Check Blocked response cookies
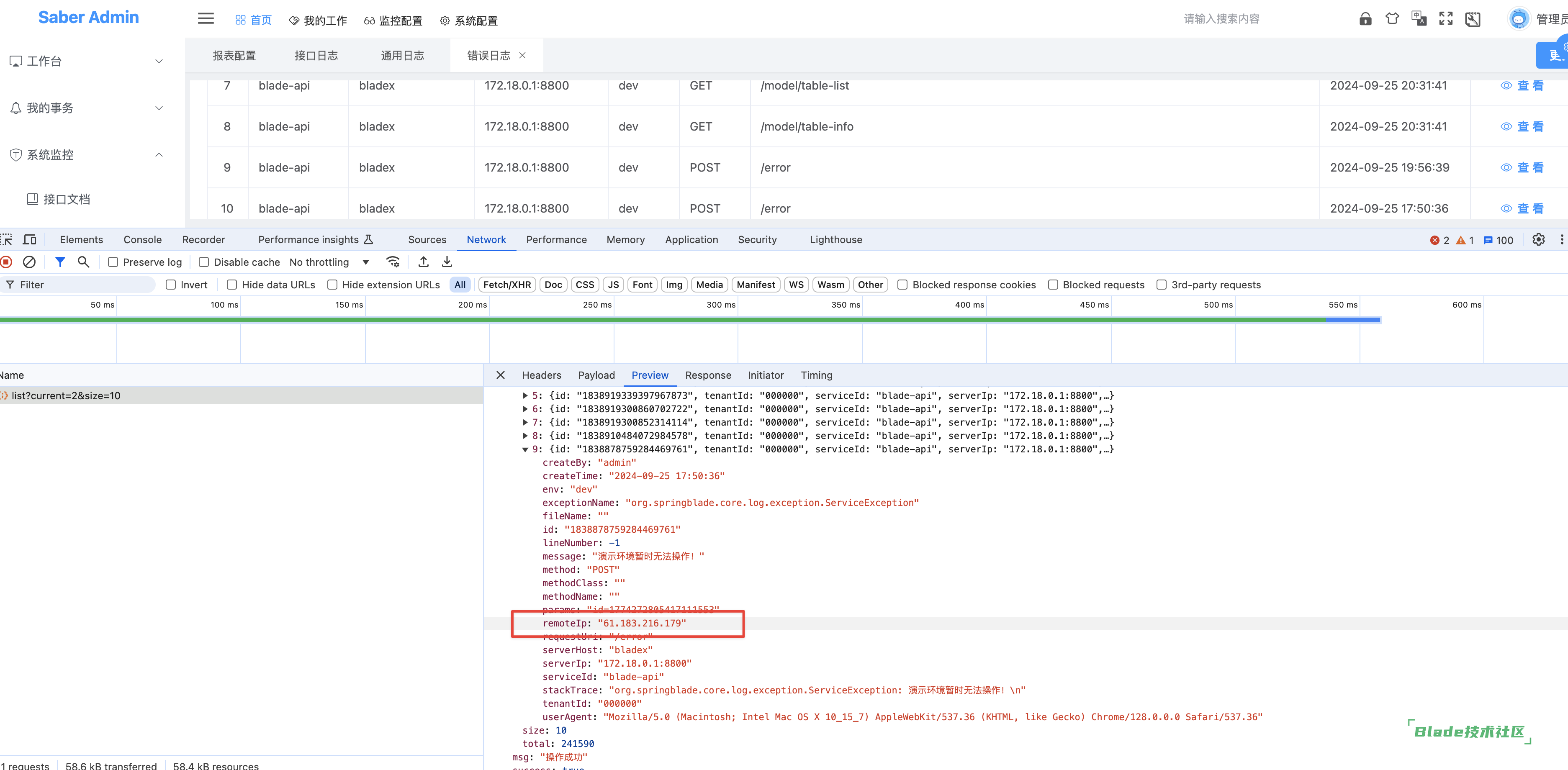The height and width of the screenshot is (770, 1568). [x=903, y=285]
